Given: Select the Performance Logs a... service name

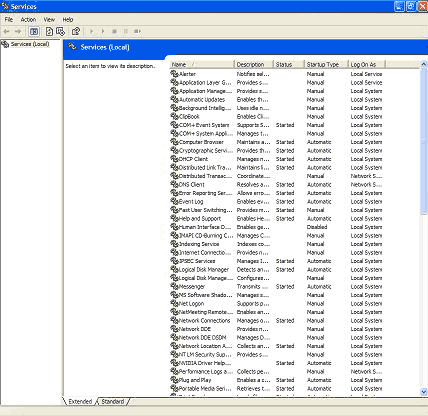Looking at the screenshot, I should 206,371.
